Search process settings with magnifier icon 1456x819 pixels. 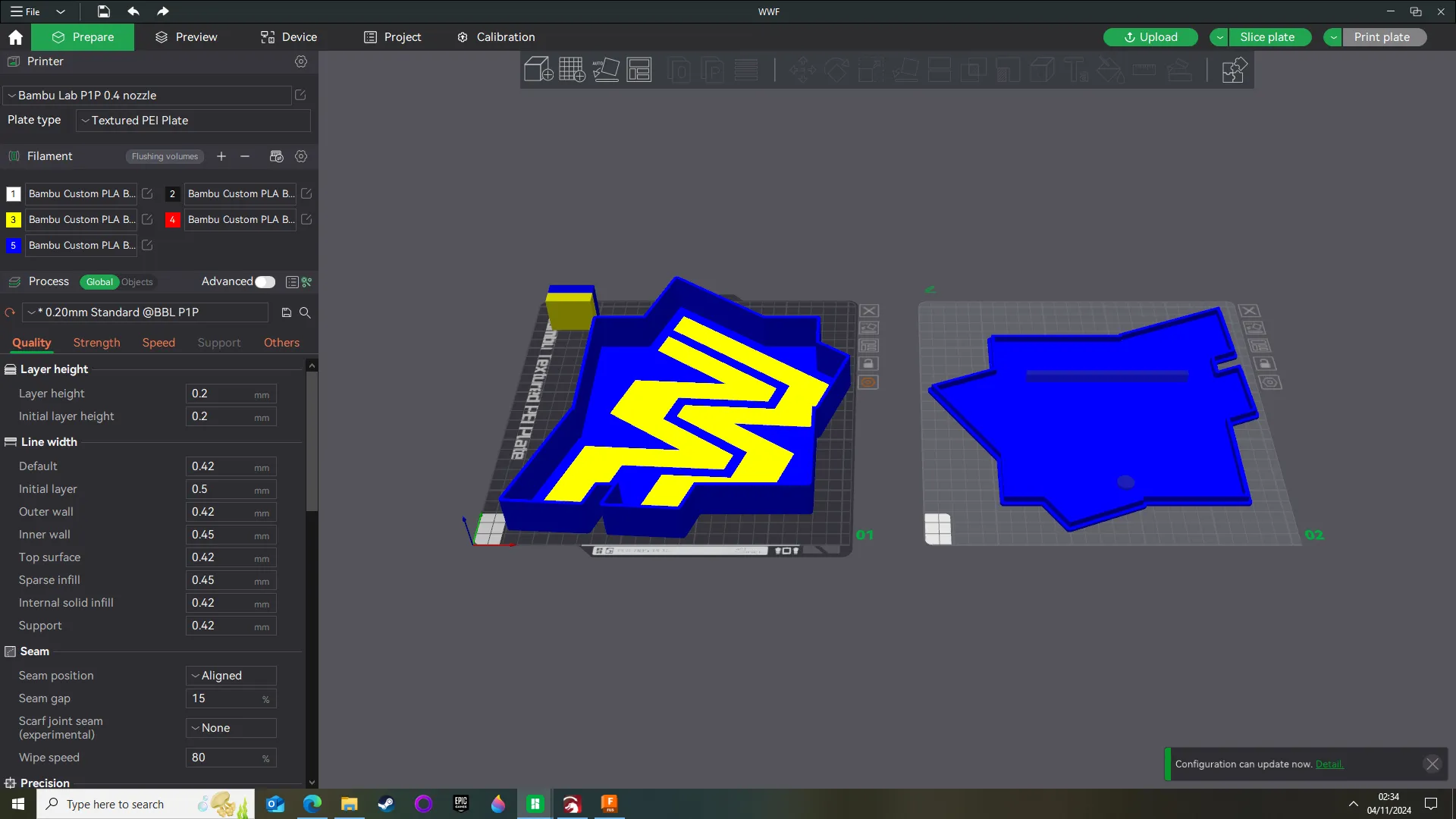[305, 312]
